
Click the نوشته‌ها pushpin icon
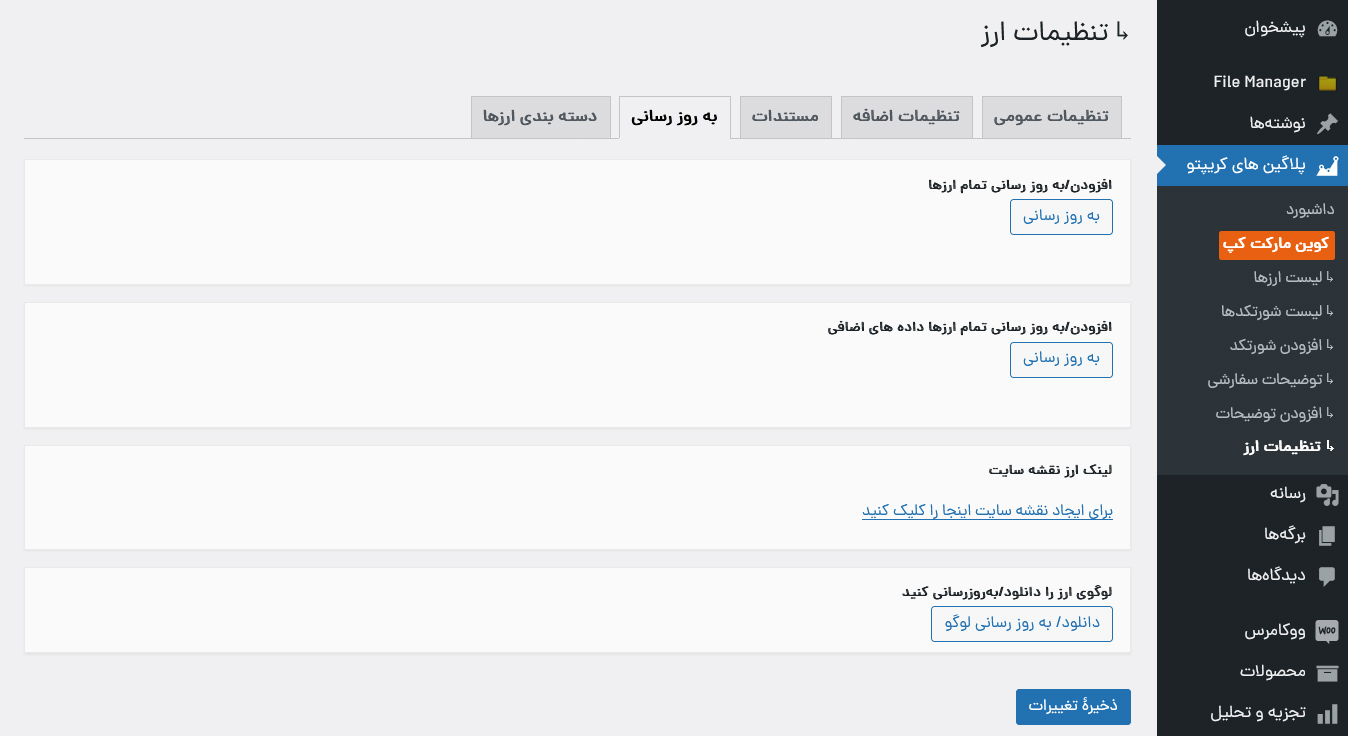click(x=1327, y=123)
